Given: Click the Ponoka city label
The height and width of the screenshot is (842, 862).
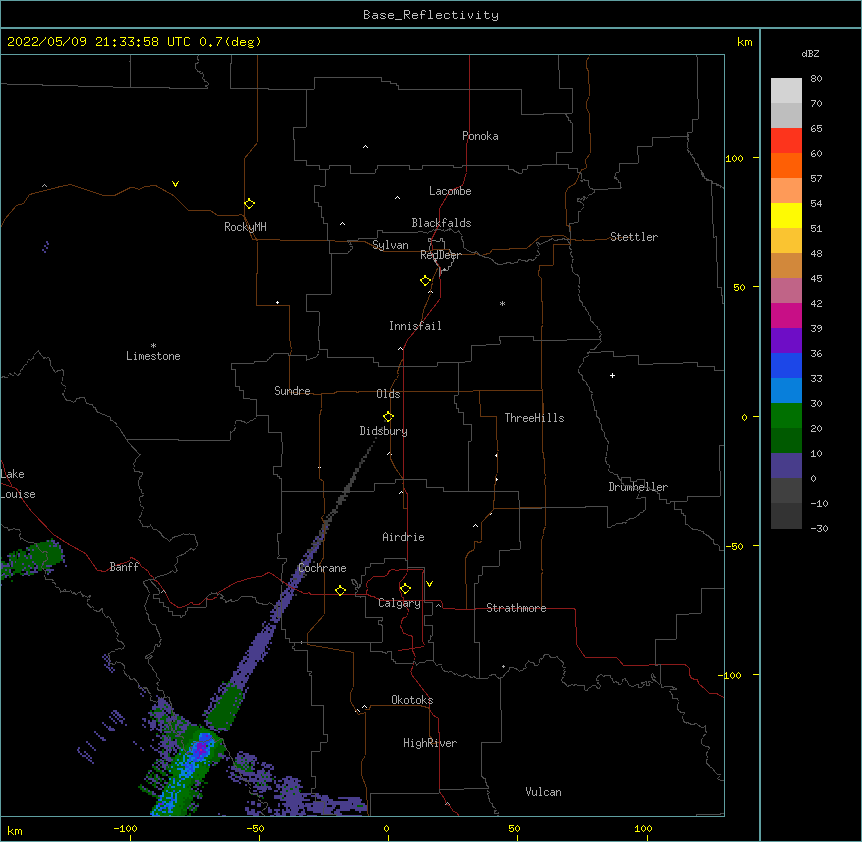Looking at the screenshot, I should (x=480, y=136).
